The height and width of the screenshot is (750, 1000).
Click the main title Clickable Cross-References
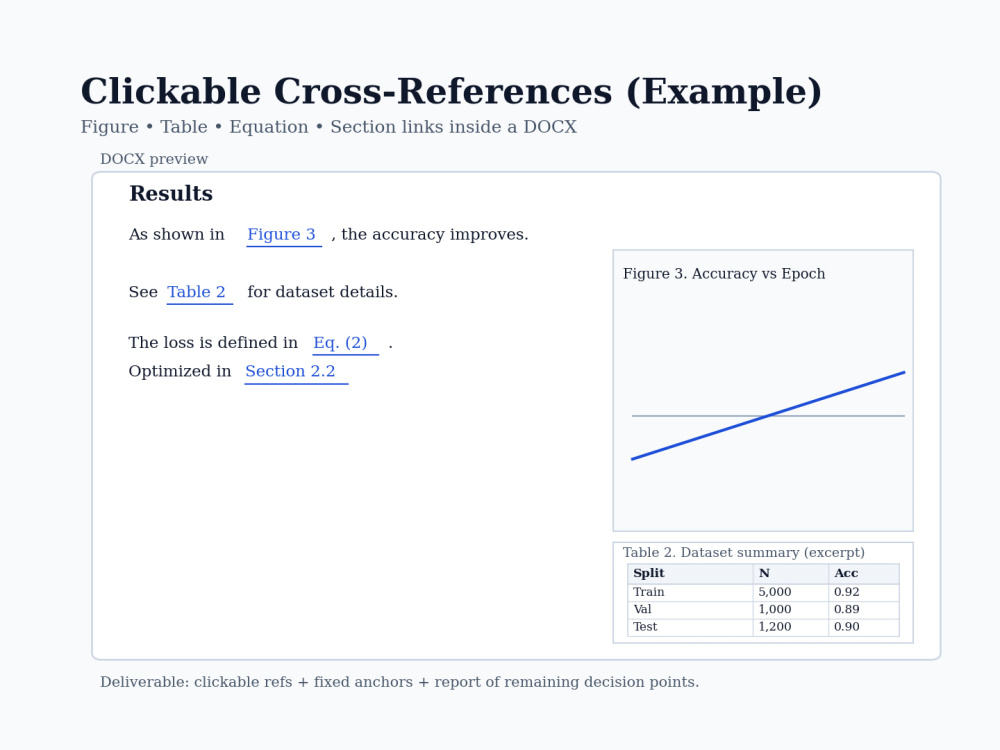451,92
